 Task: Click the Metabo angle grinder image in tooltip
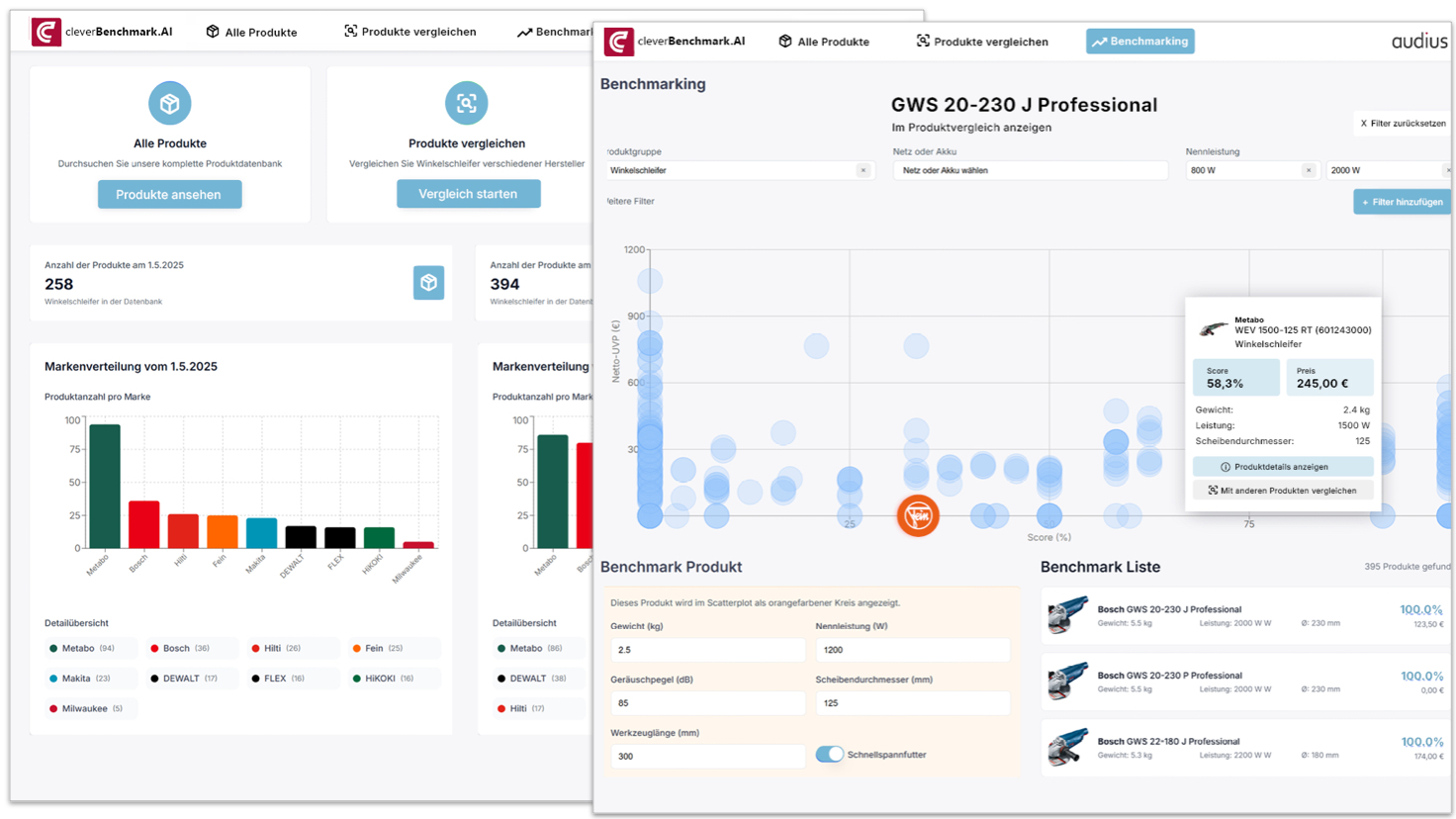click(x=1213, y=329)
